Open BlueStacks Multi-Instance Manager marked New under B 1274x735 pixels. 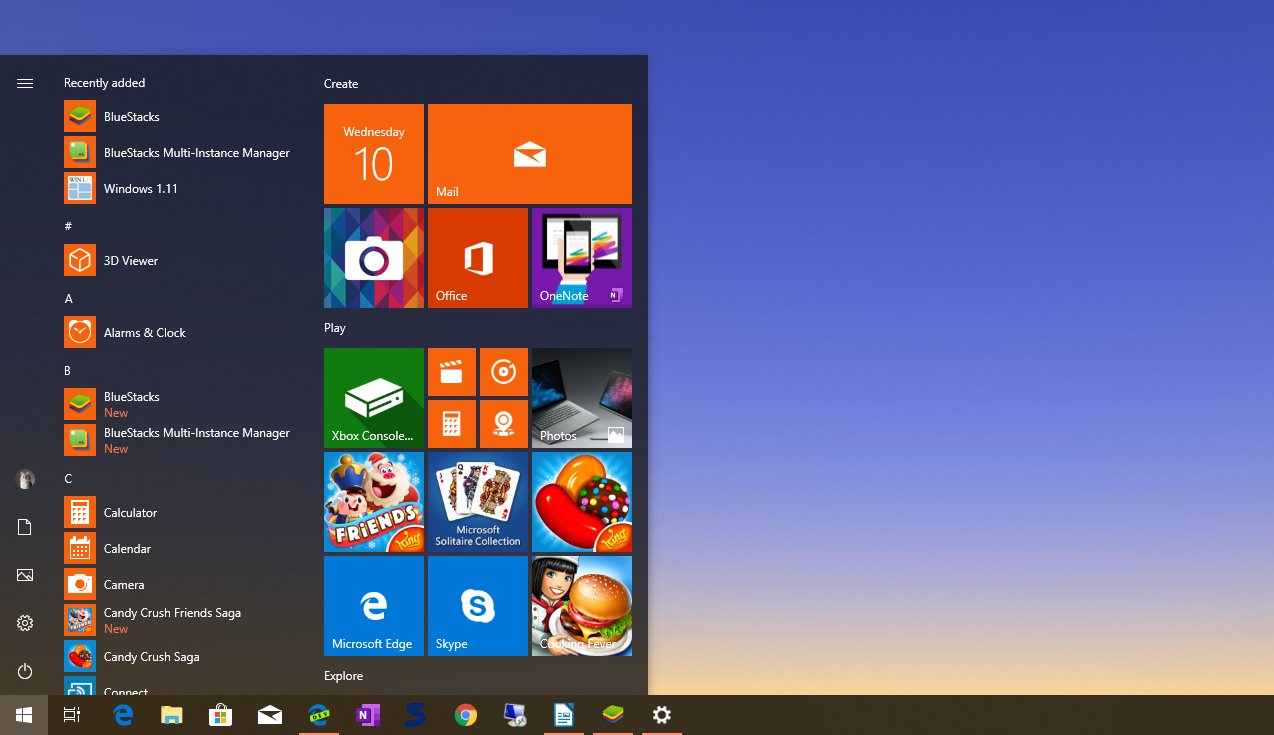point(180,440)
